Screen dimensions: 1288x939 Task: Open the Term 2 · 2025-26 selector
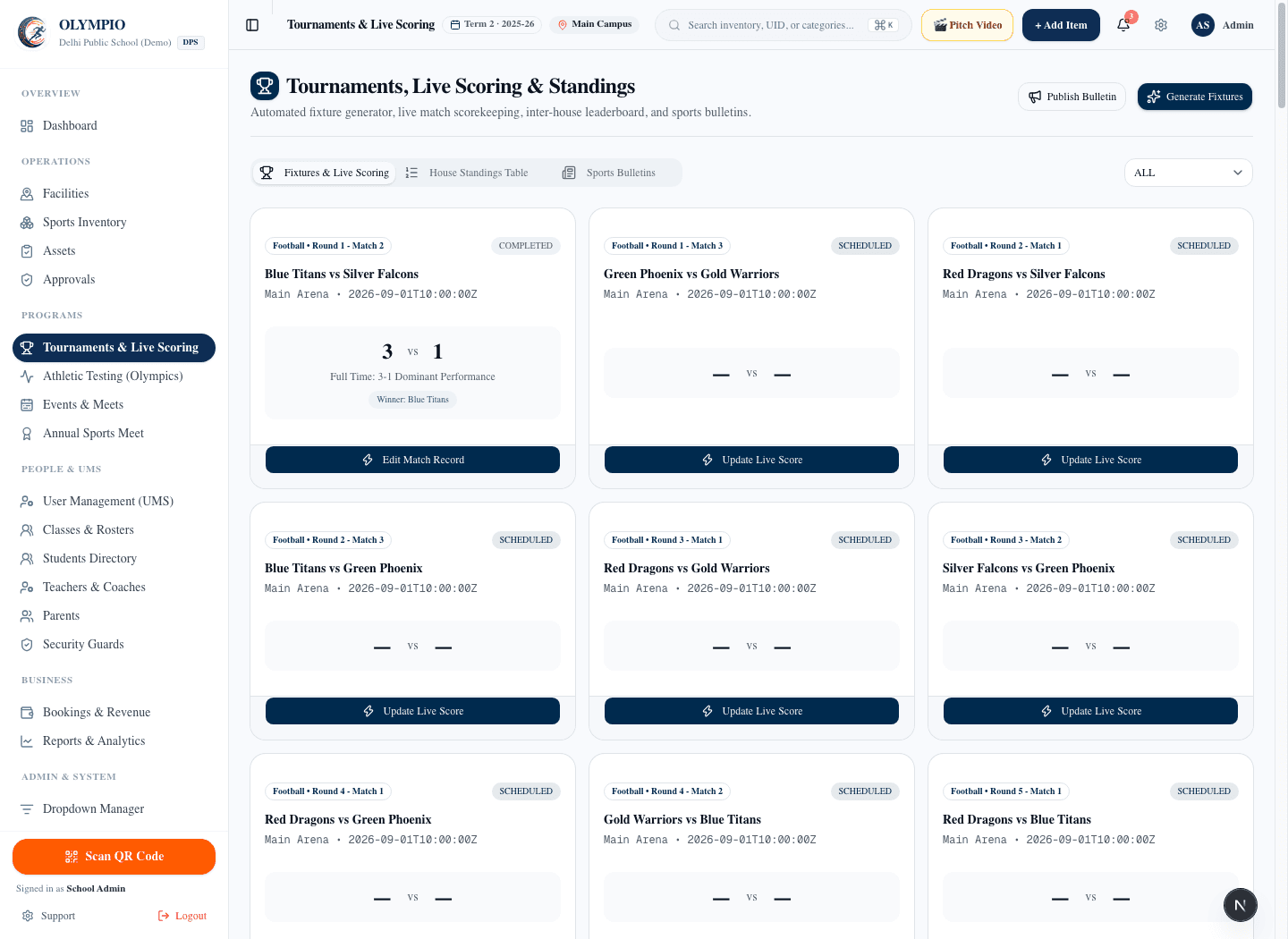coord(493,24)
